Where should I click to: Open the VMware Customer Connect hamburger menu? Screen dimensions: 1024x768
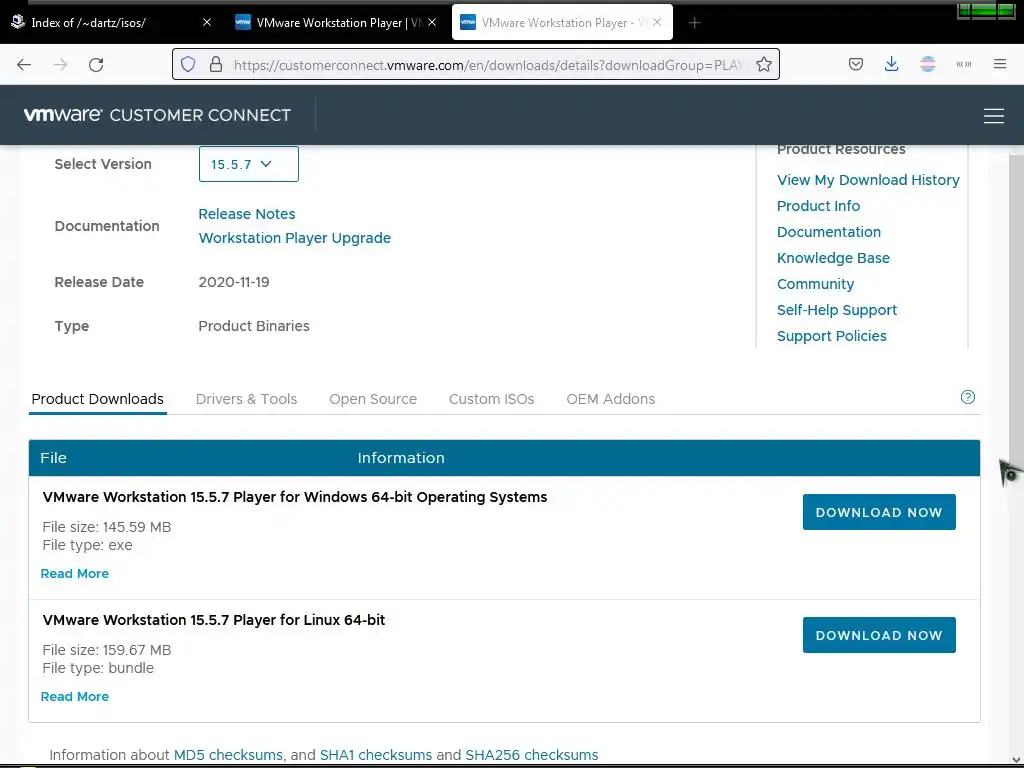993,116
